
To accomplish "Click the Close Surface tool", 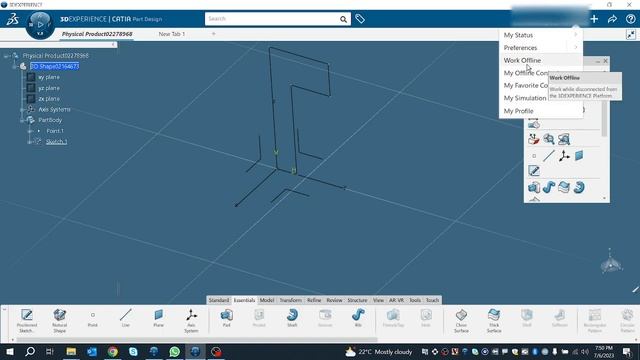I will pyautogui.click(x=461, y=320).
